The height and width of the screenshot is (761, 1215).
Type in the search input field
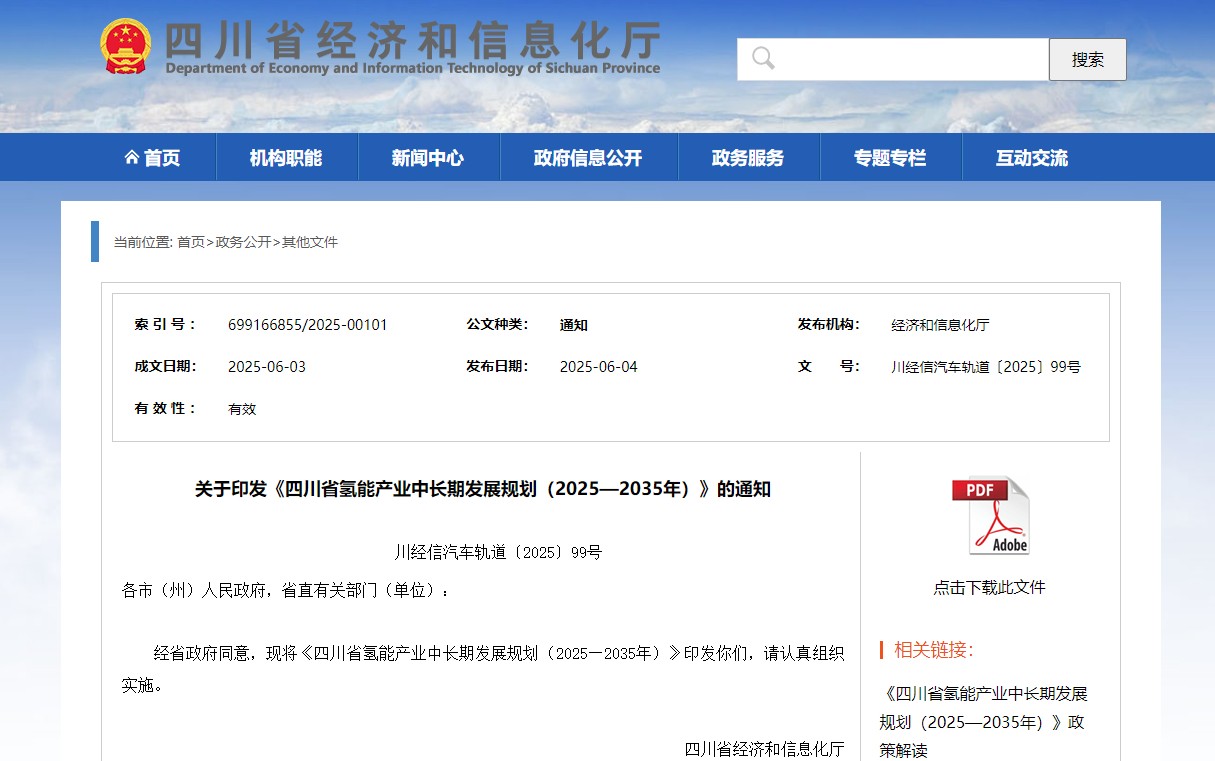910,59
